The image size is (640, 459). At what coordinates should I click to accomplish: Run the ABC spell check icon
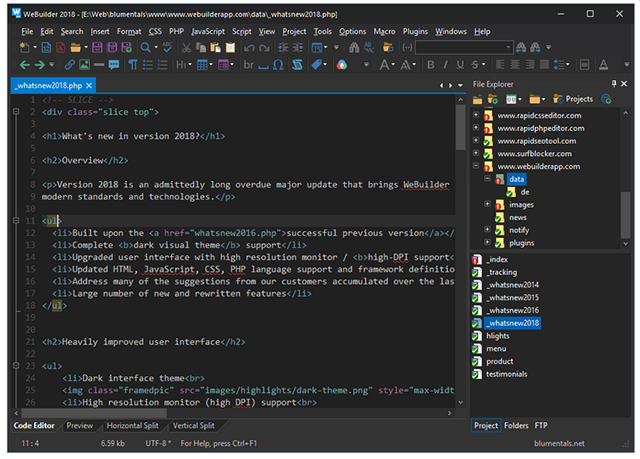point(167,48)
